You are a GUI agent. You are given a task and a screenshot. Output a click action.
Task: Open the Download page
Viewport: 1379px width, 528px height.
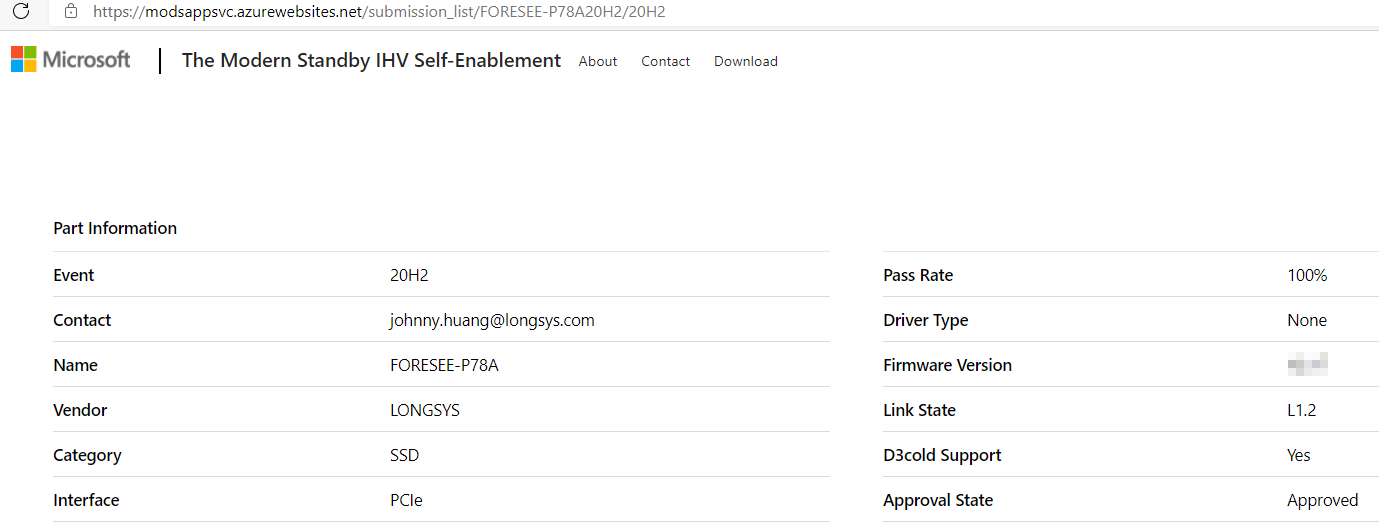point(746,61)
